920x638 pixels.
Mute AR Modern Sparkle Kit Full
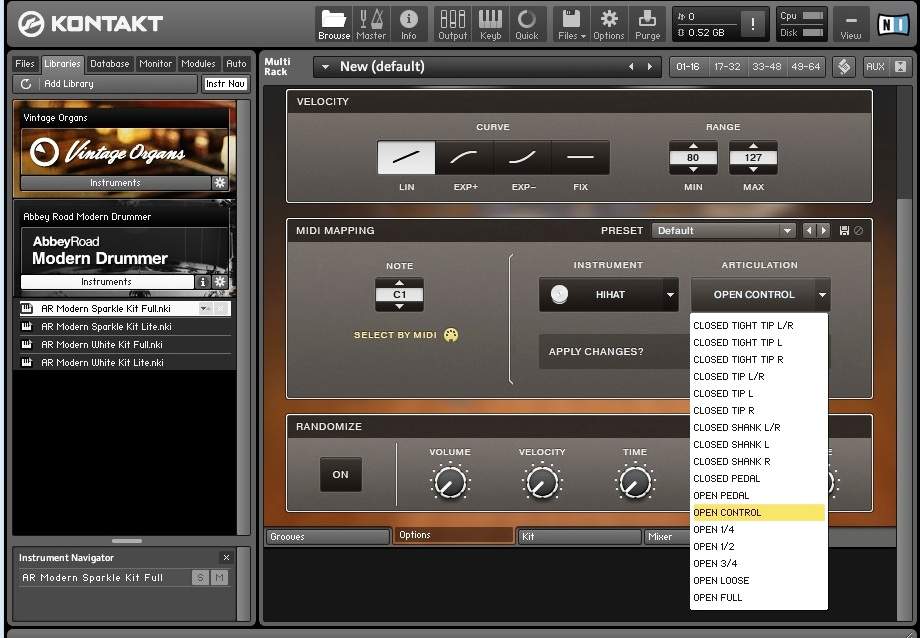[x=219, y=578]
